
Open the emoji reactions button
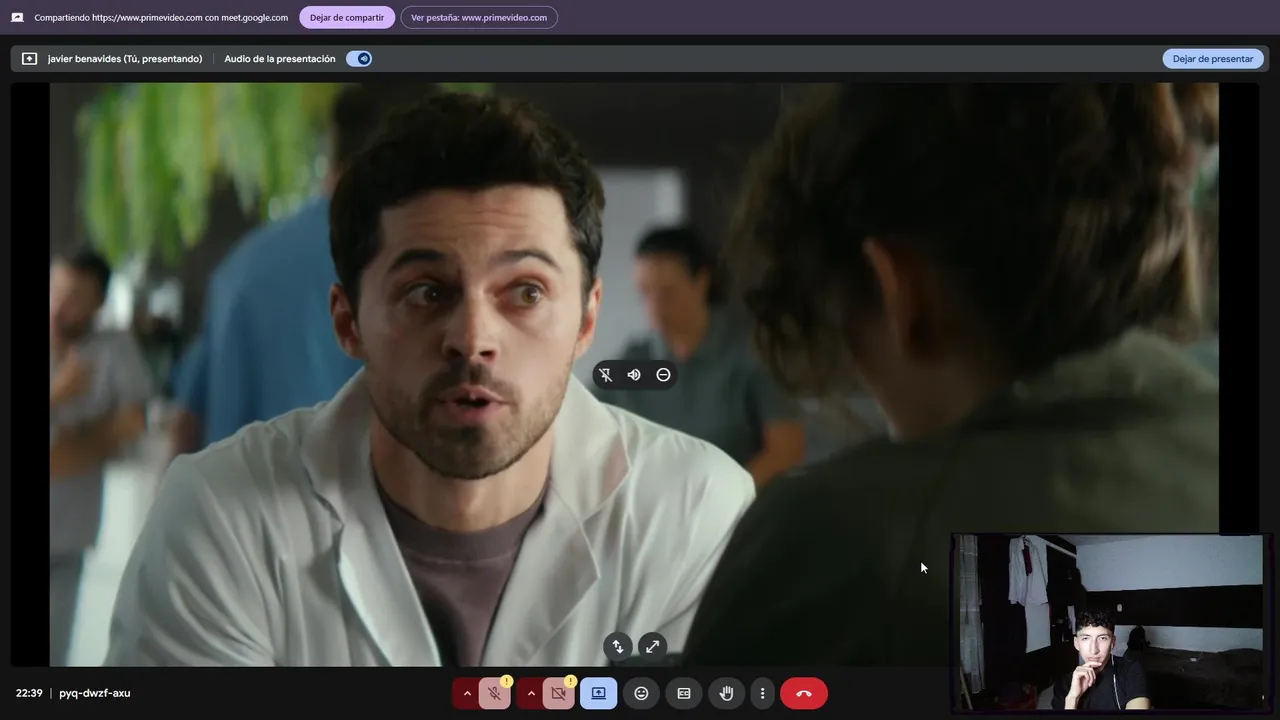pos(641,693)
